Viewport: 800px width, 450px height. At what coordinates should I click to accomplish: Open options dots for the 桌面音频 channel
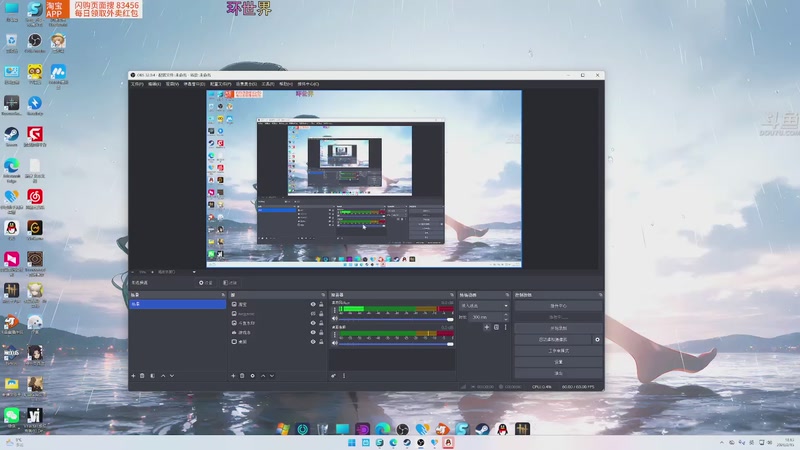[x=335, y=335]
